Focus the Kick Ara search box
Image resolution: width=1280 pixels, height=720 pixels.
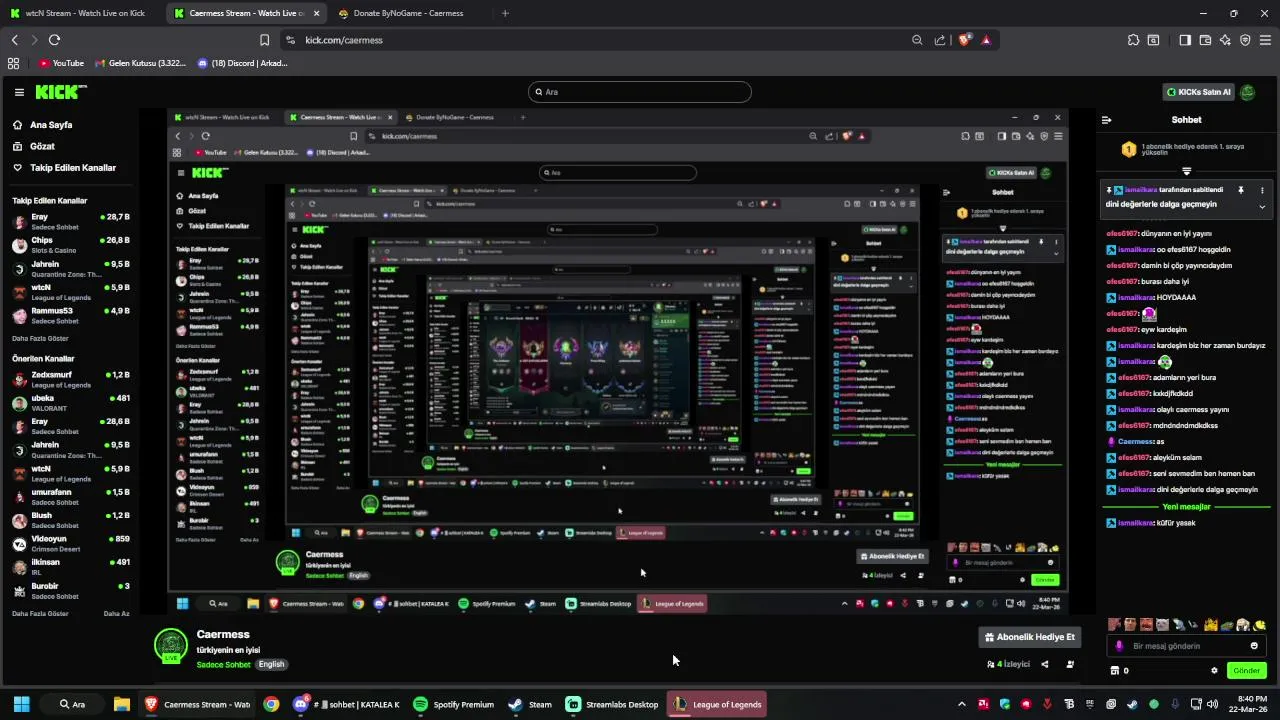coord(639,92)
